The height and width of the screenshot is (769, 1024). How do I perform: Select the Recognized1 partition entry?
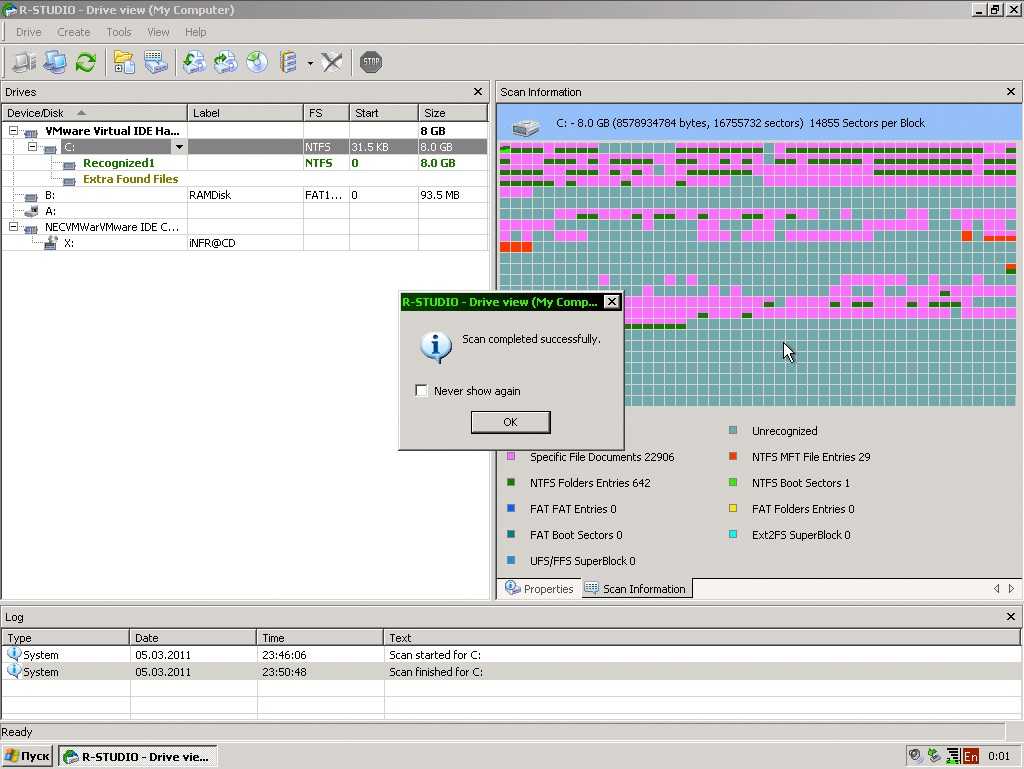[118, 163]
